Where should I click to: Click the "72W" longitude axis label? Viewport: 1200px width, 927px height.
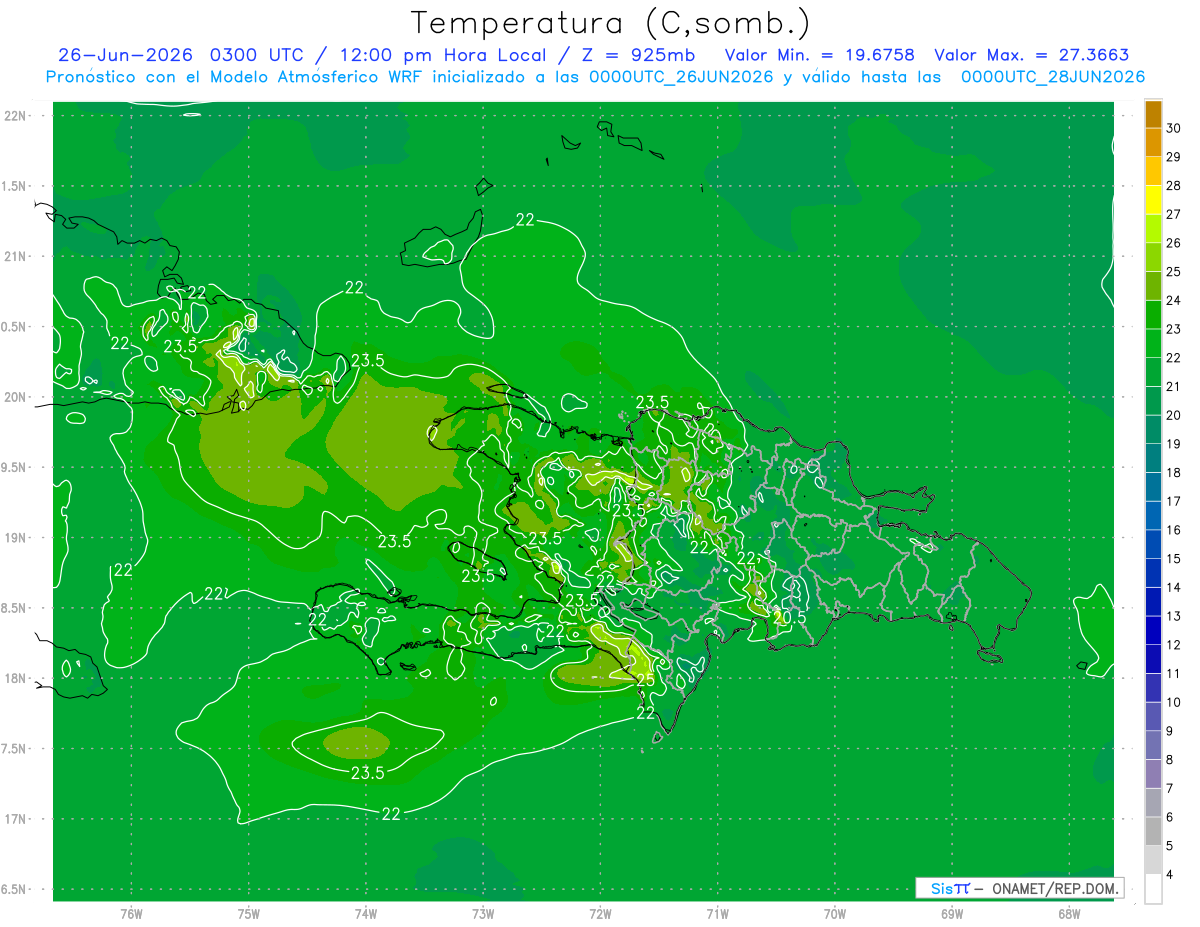pyautogui.click(x=600, y=914)
